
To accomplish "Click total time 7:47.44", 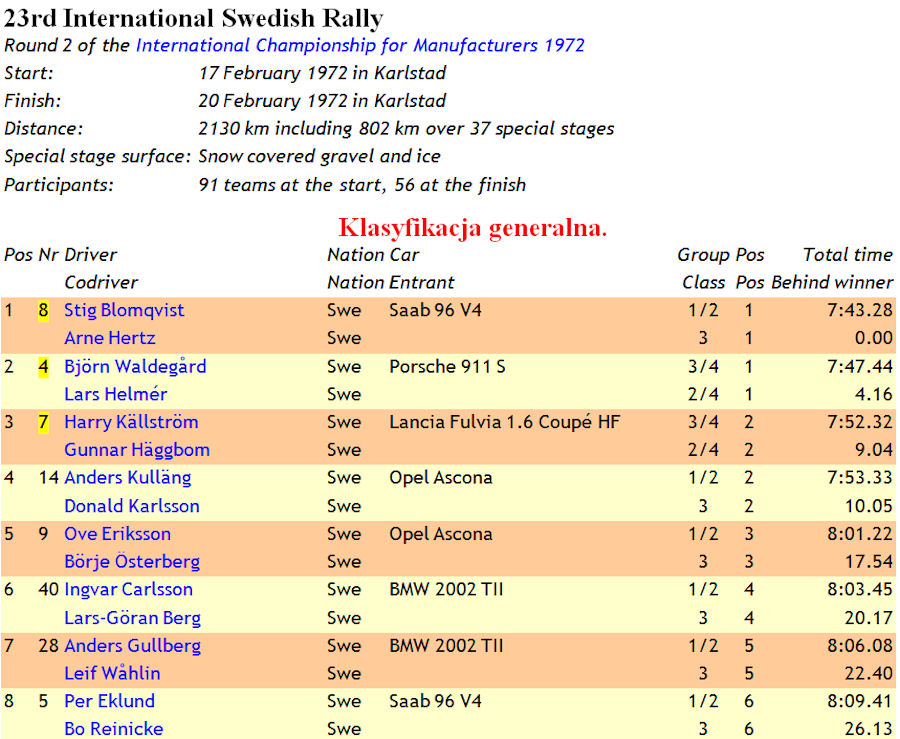I will (x=859, y=366).
